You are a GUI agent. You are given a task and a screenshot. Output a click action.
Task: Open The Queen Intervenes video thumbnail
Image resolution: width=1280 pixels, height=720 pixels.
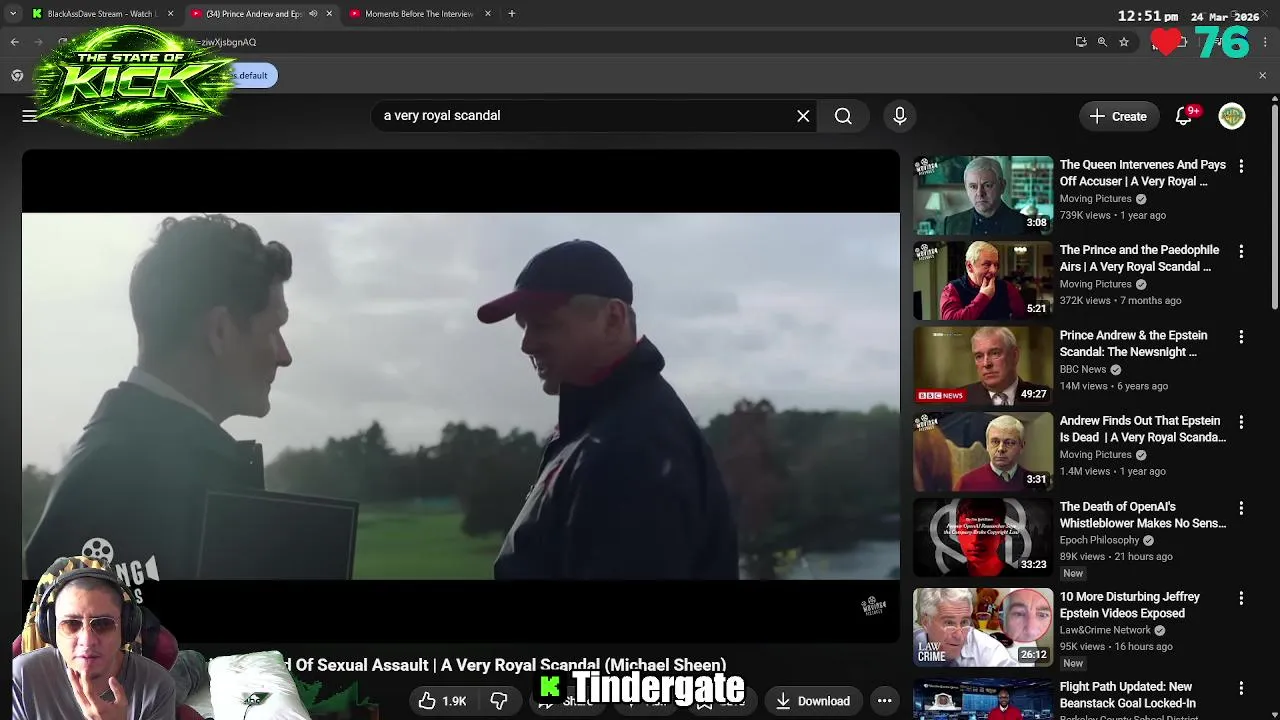(983, 195)
